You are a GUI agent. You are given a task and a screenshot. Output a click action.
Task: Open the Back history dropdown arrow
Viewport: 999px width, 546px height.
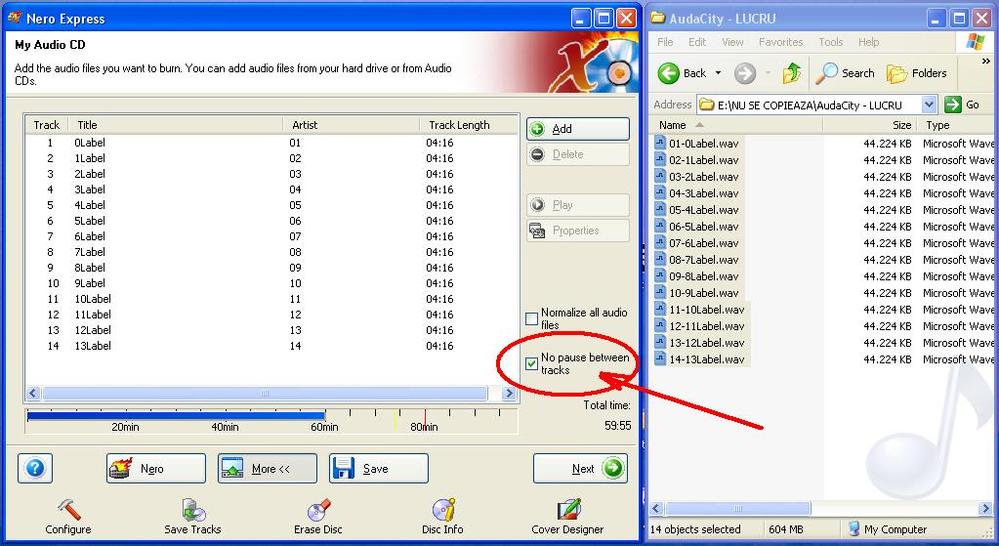click(x=718, y=73)
